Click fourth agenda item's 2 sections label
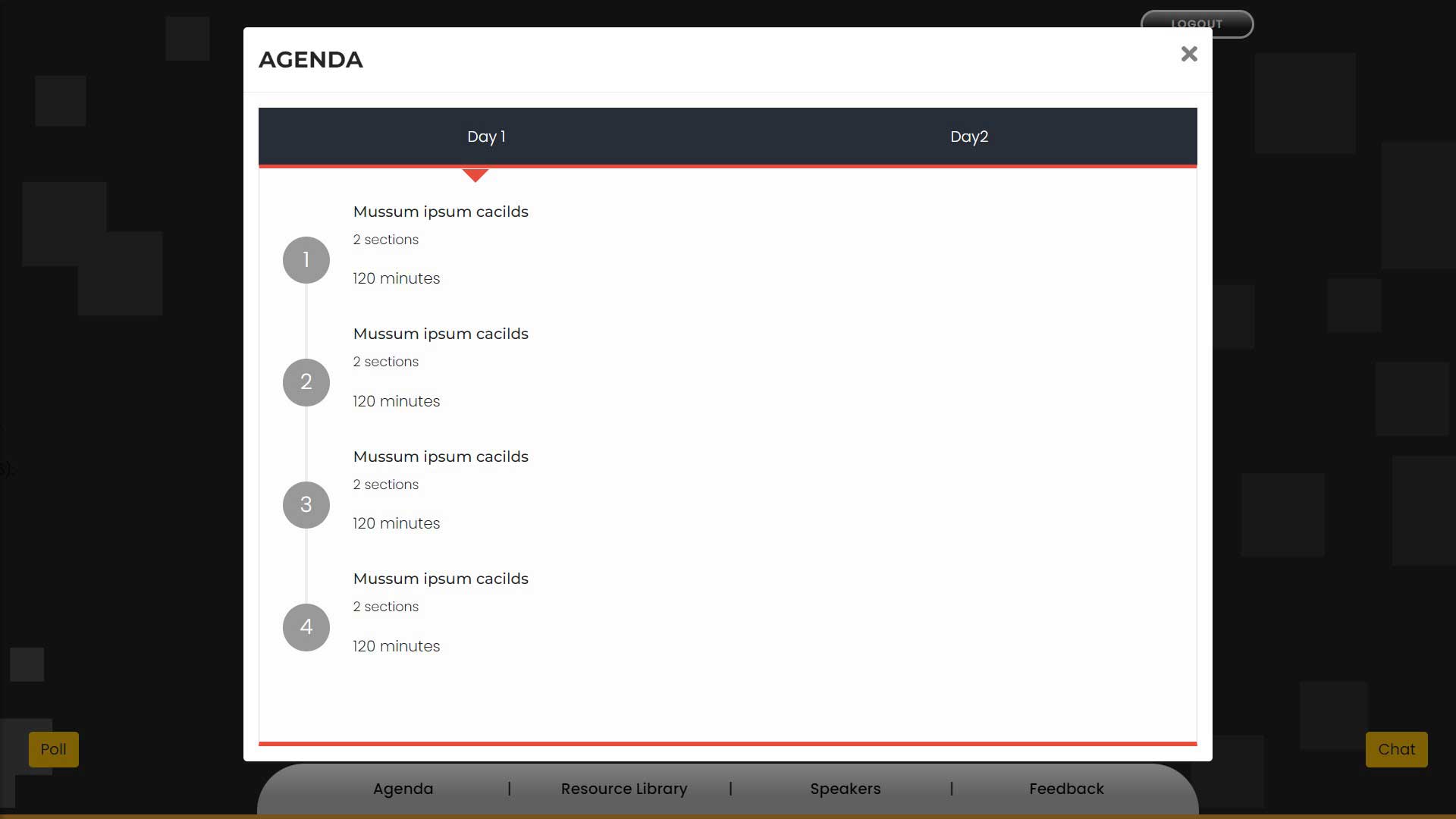The image size is (1456, 819). (385, 607)
